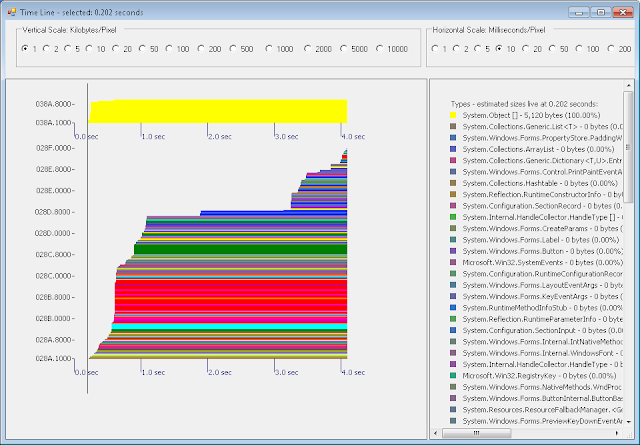Select vertical scale 2 radio button
Viewport: 640px width, 445px height.
click(x=47, y=49)
